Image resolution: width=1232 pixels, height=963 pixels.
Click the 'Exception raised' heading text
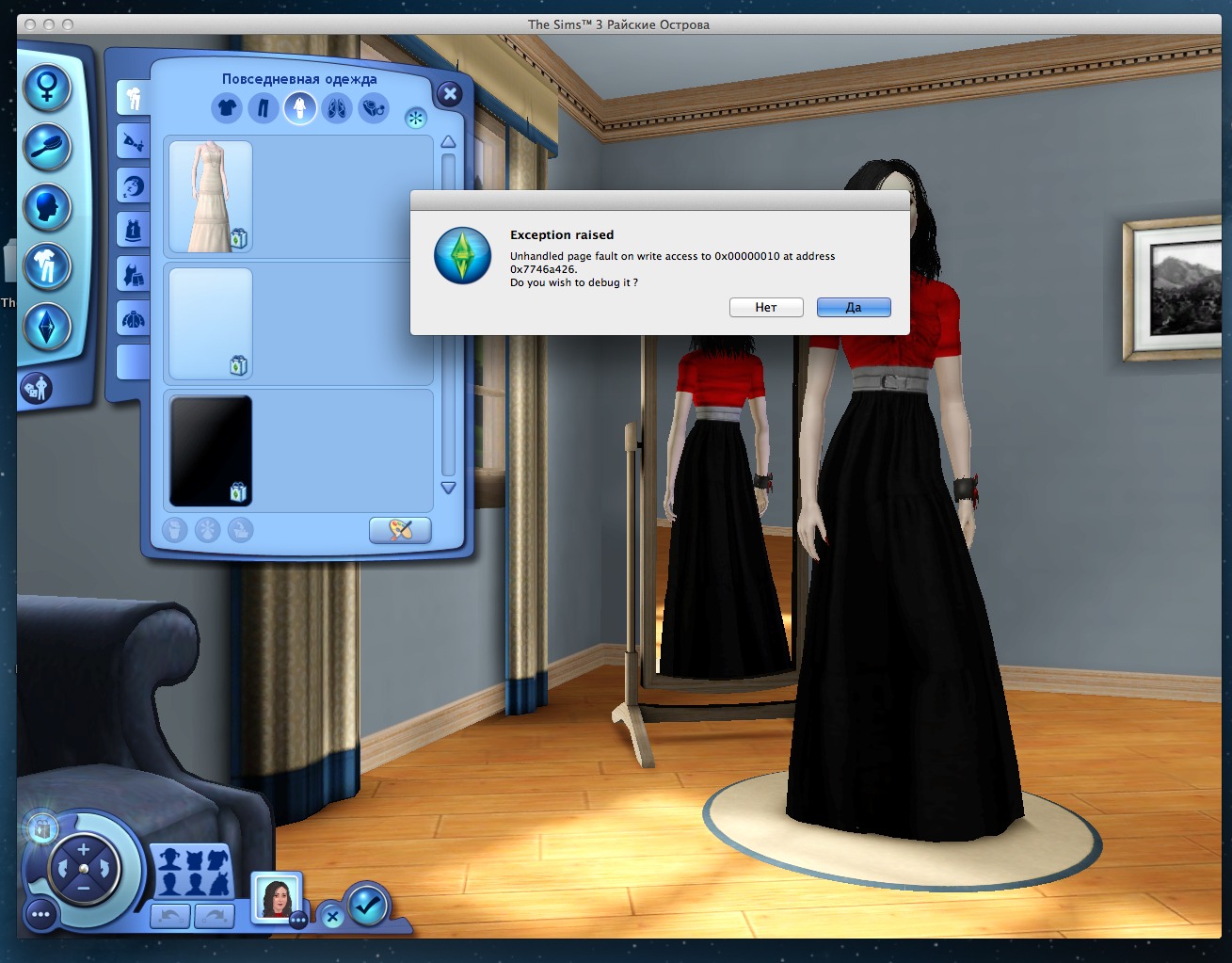[562, 234]
